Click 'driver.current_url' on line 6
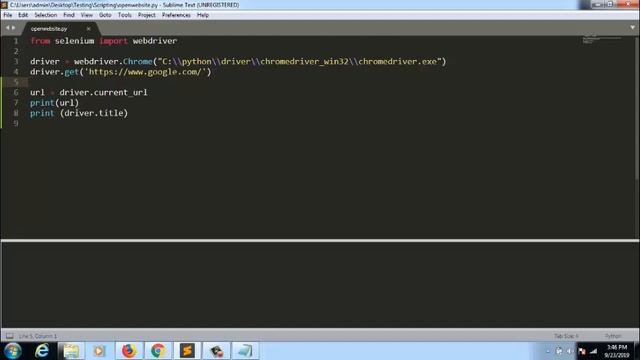Viewport: 640px width, 360px height. coord(103,93)
